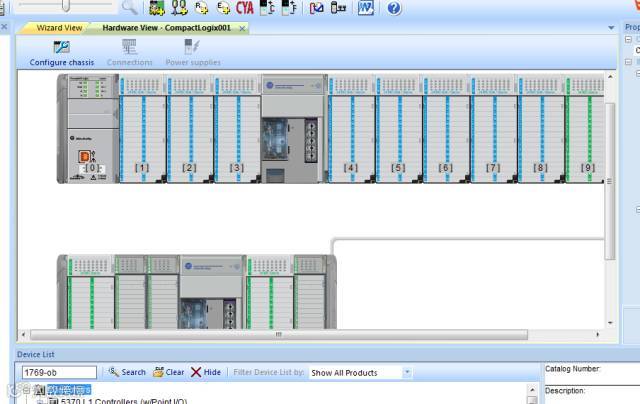640x404 pixels.
Task: Click the Clear button in Device List
Action: click(169, 372)
